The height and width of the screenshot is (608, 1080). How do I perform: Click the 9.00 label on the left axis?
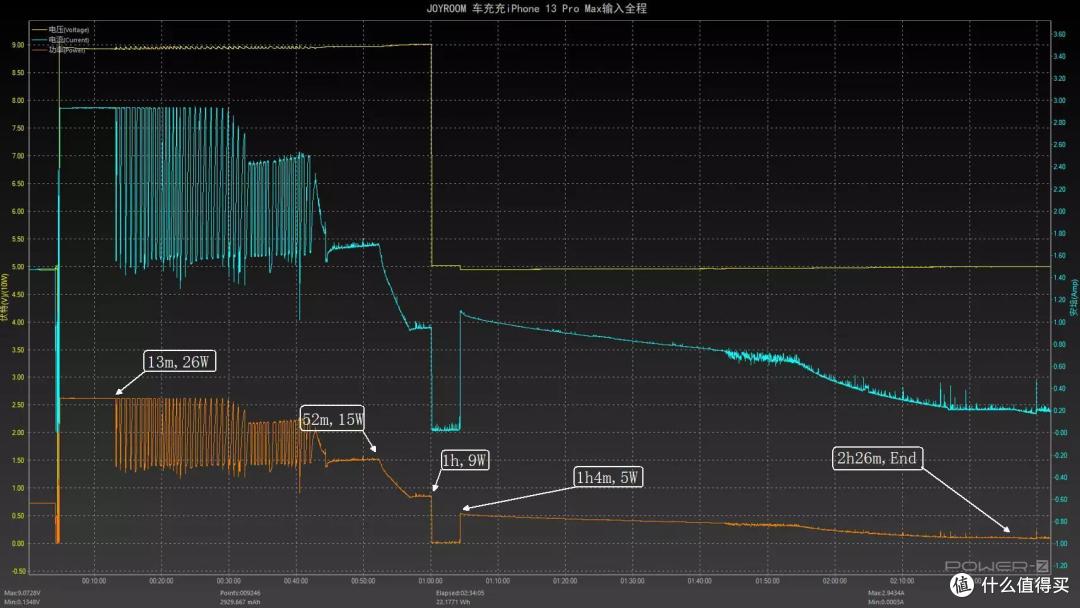tap(18, 45)
